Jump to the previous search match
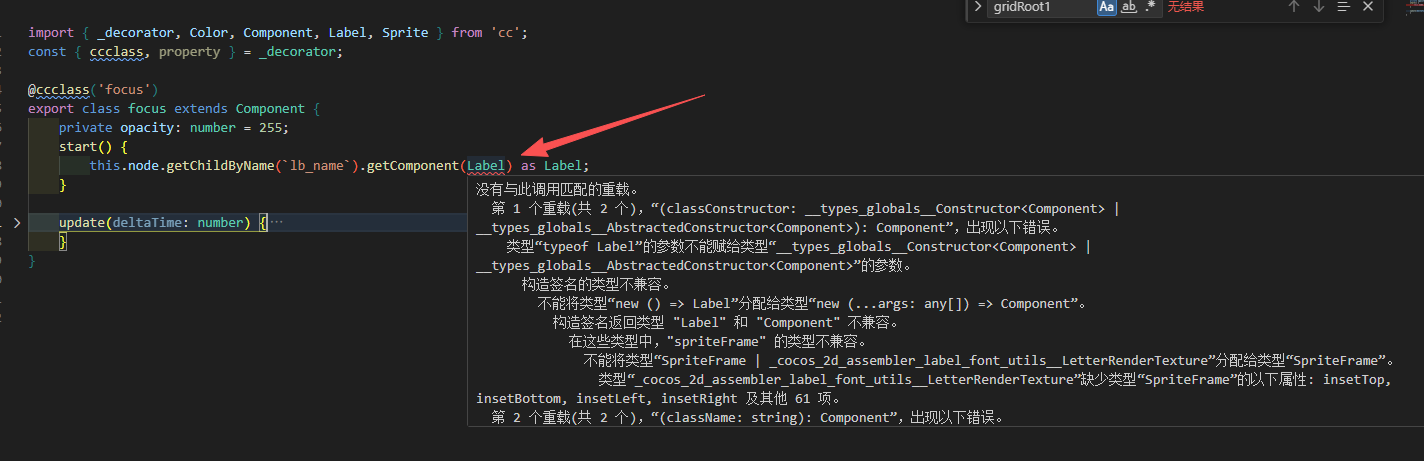Image resolution: width=1424 pixels, height=461 pixels. point(1293,7)
